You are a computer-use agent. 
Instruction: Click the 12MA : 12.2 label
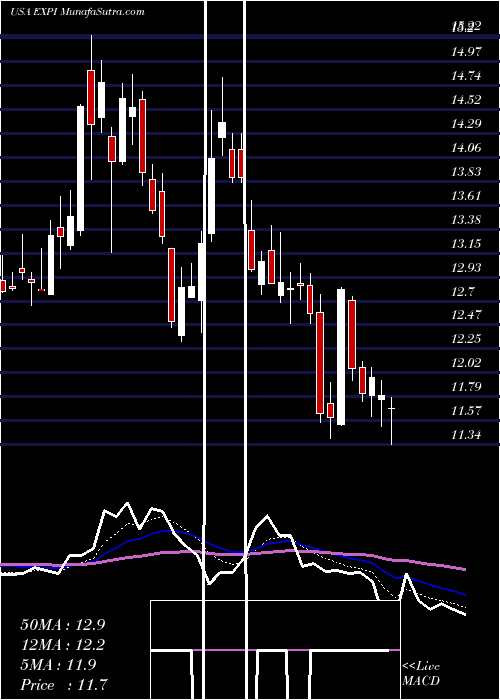point(63,645)
